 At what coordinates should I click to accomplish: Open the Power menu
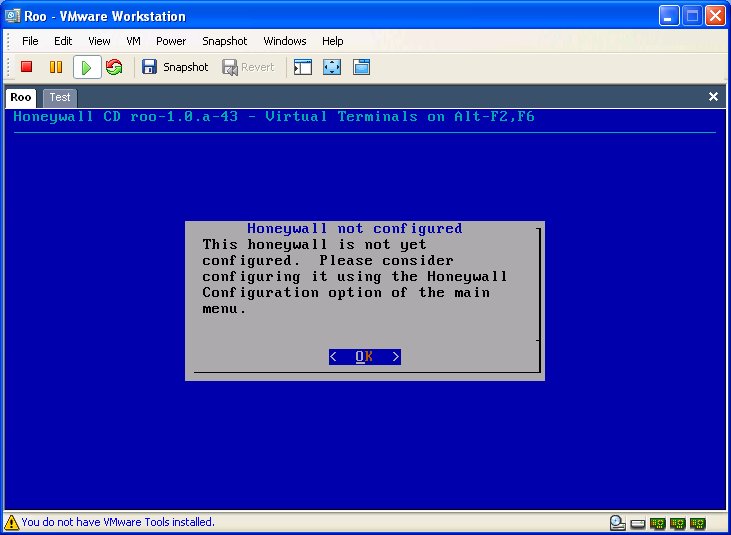[171, 41]
